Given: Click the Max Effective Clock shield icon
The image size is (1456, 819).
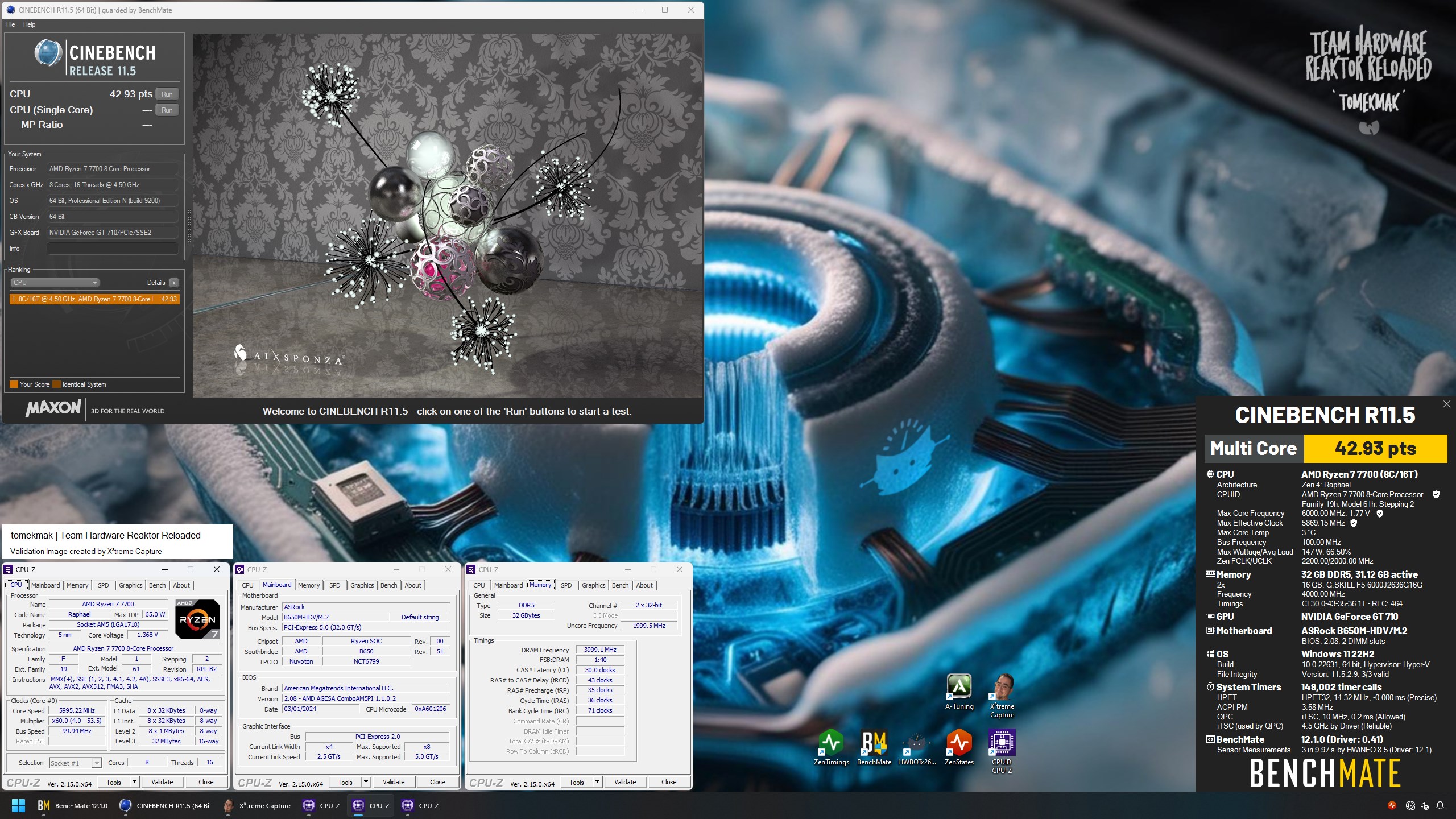Looking at the screenshot, I should (x=1354, y=523).
